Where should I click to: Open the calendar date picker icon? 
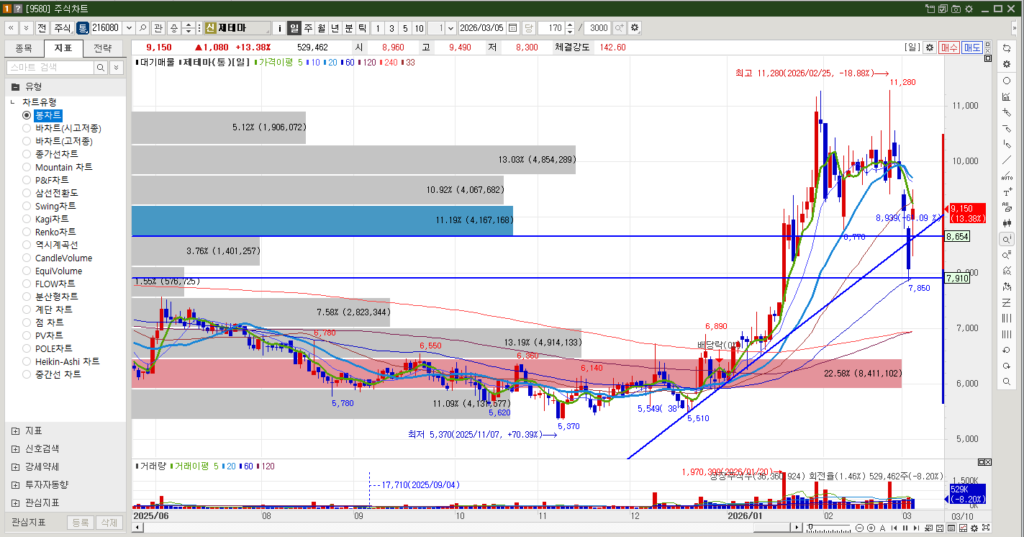[x=512, y=27]
